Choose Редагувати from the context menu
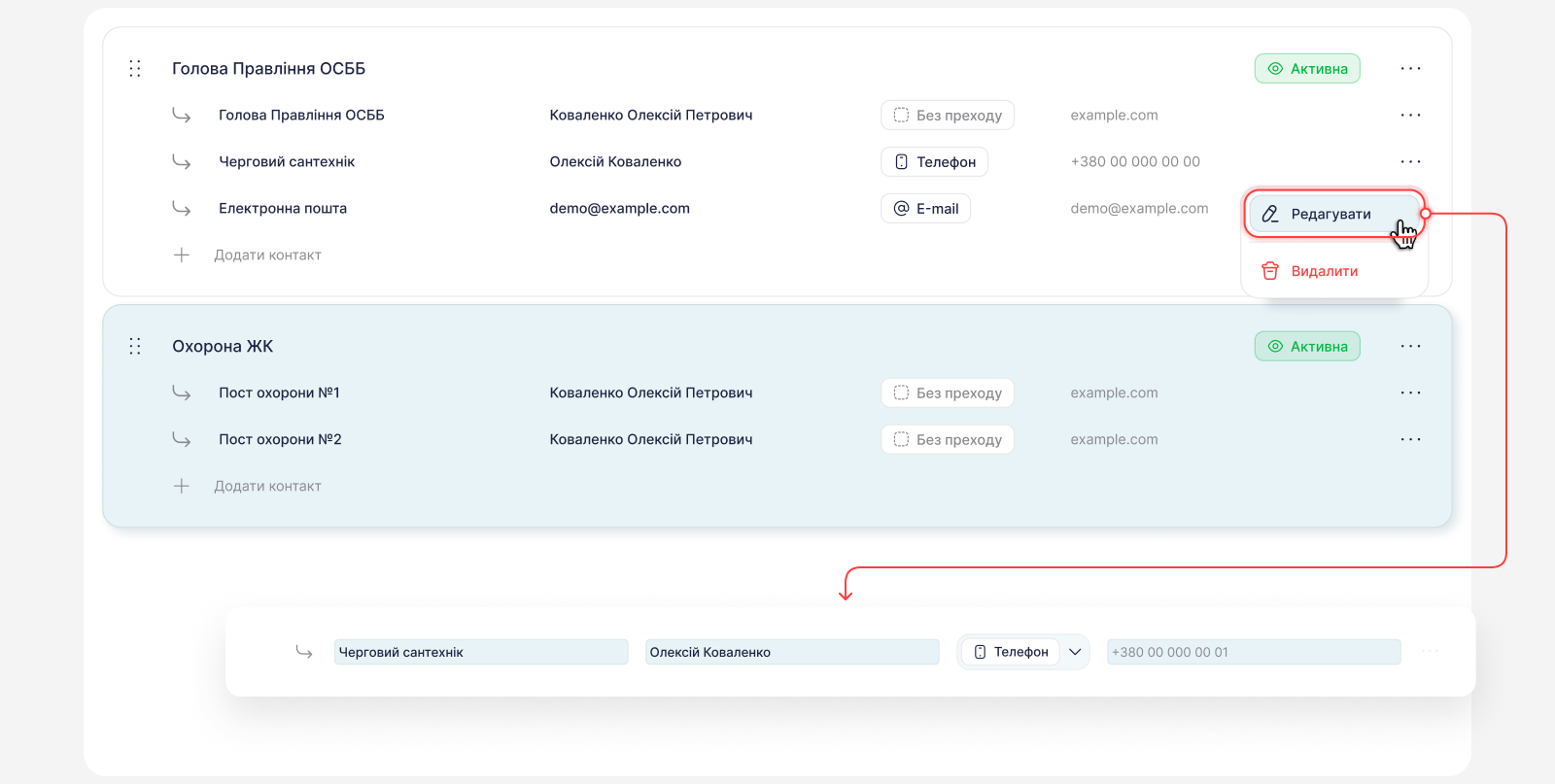This screenshot has height=784, width=1555. [x=1334, y=214]
